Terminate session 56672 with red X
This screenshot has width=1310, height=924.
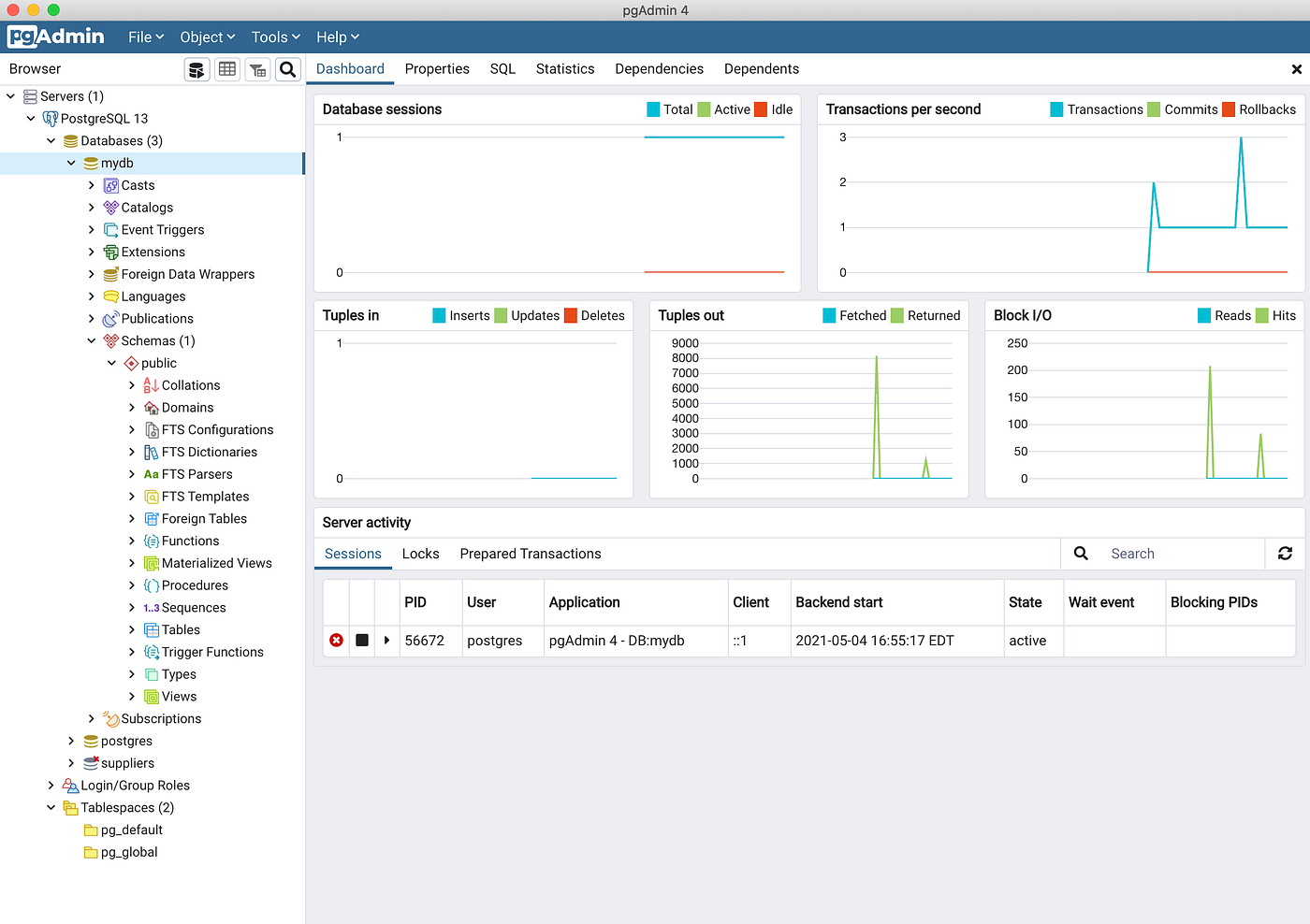click(x=336, y=641)
